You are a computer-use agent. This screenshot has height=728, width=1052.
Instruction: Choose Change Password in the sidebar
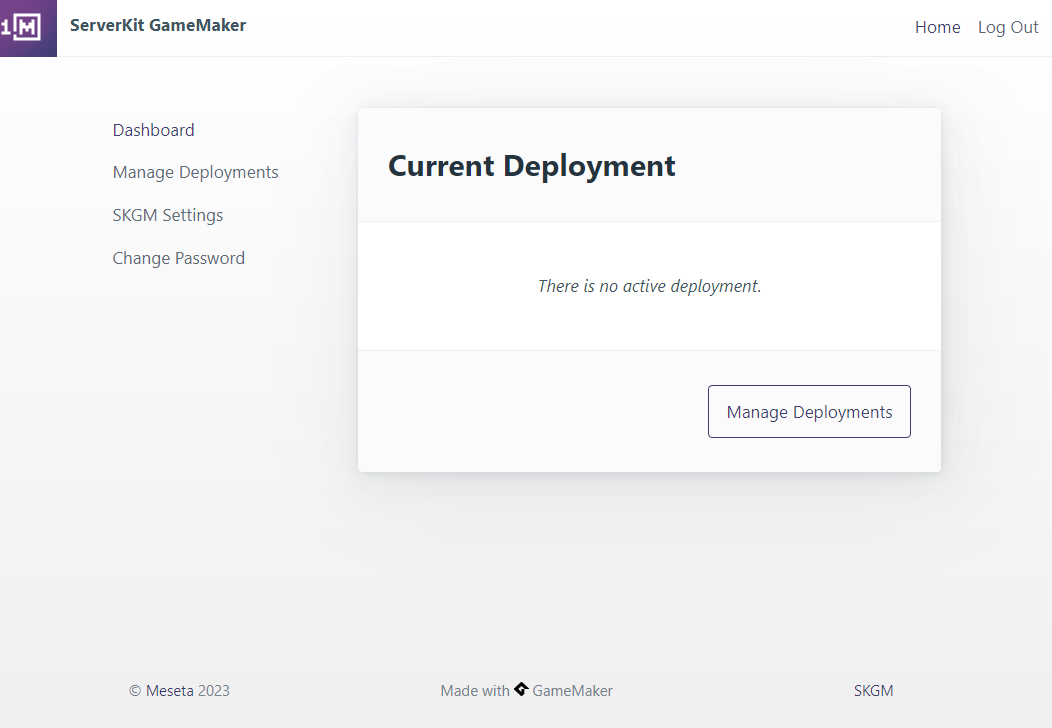pos(178,258)
